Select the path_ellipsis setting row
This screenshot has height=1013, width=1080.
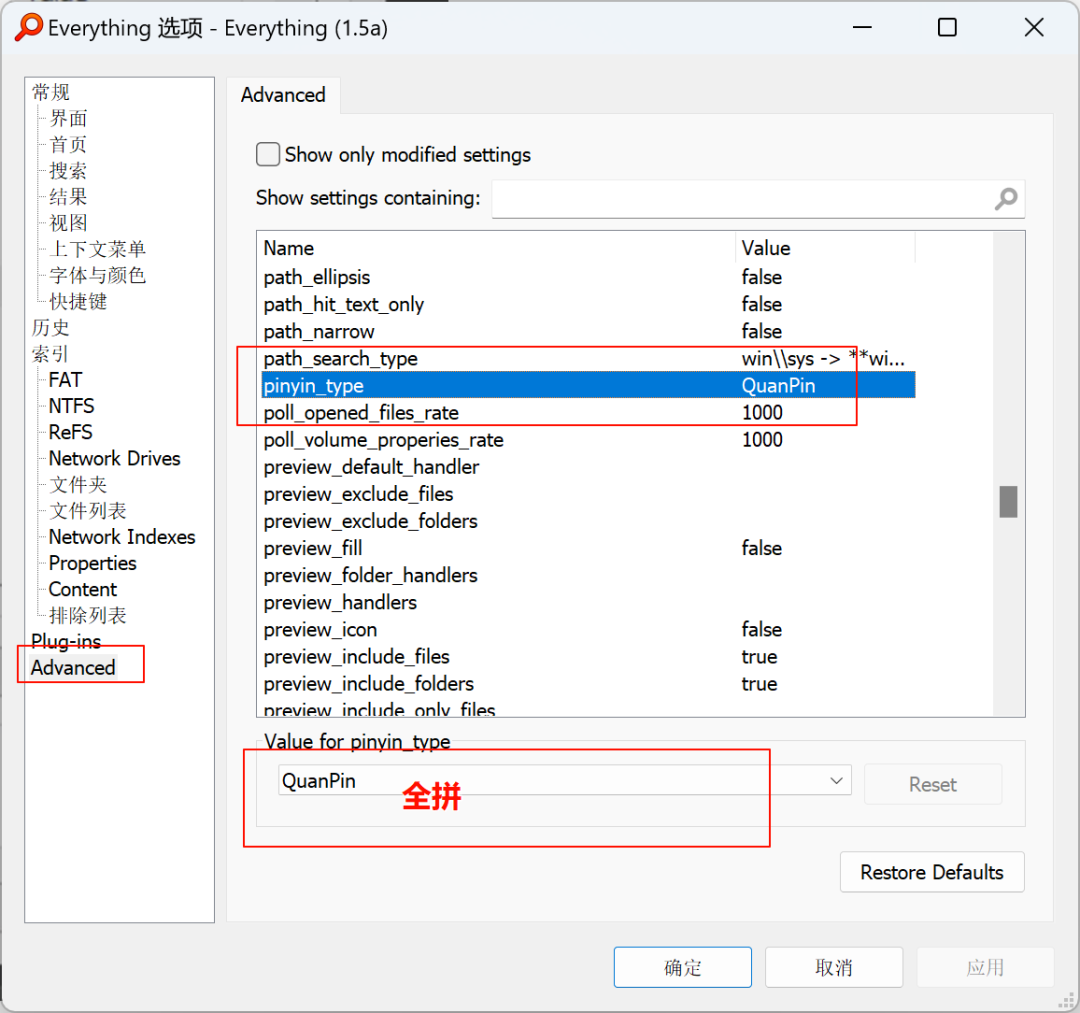[x=588, y=278]
